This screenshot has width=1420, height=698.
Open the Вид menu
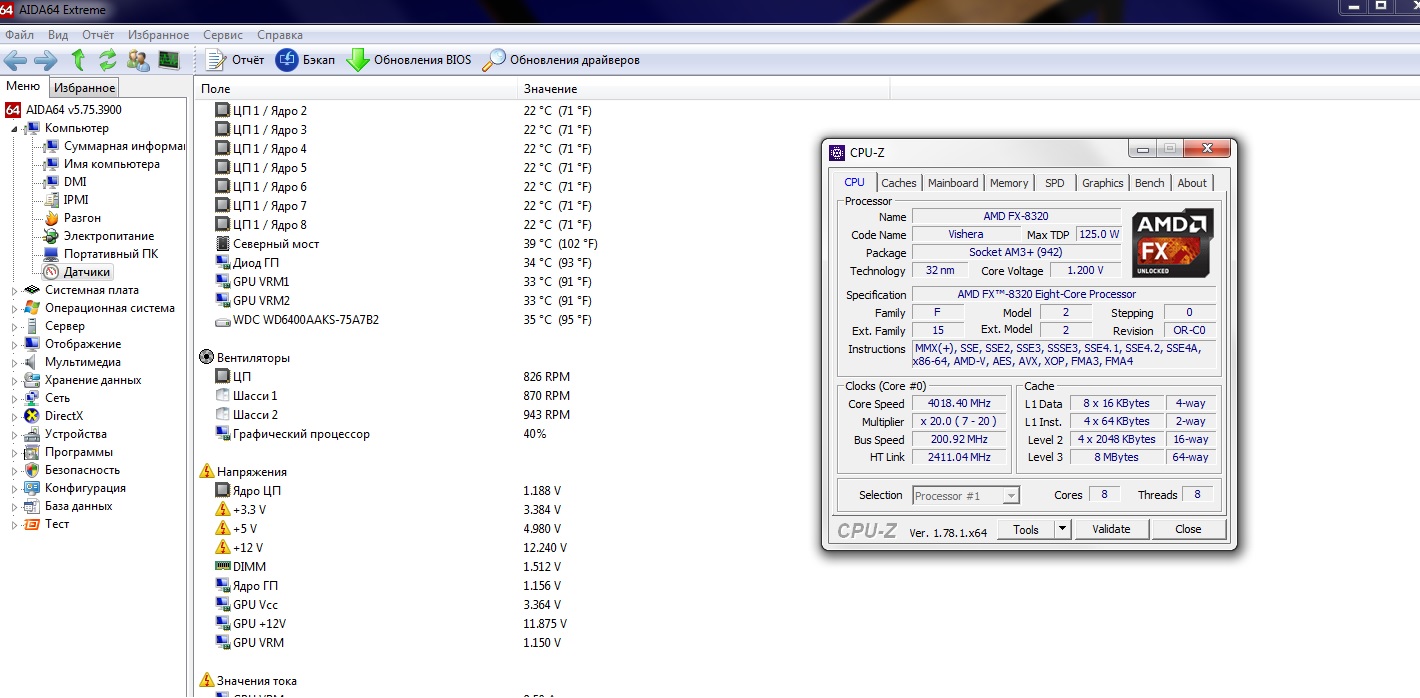pos(58,34)
